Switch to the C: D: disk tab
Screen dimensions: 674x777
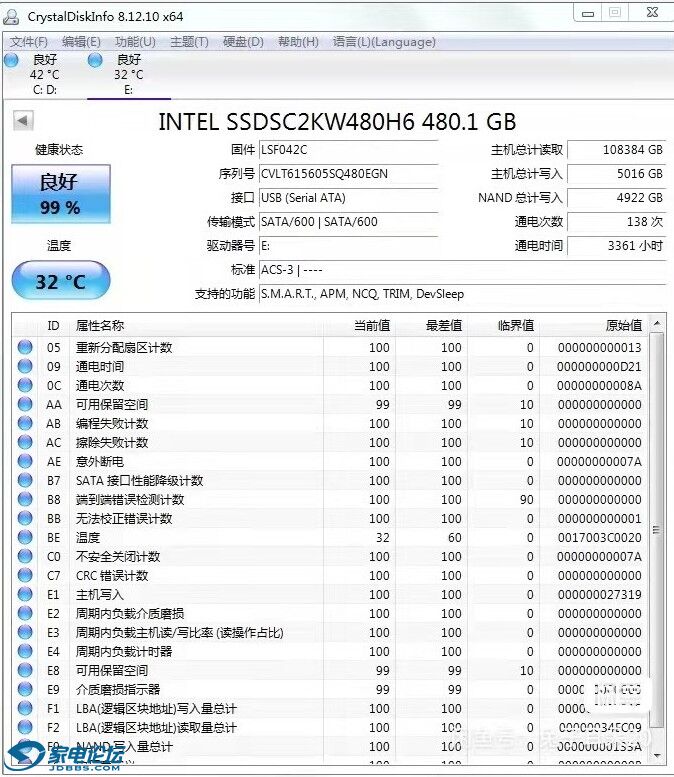point(45,74)
